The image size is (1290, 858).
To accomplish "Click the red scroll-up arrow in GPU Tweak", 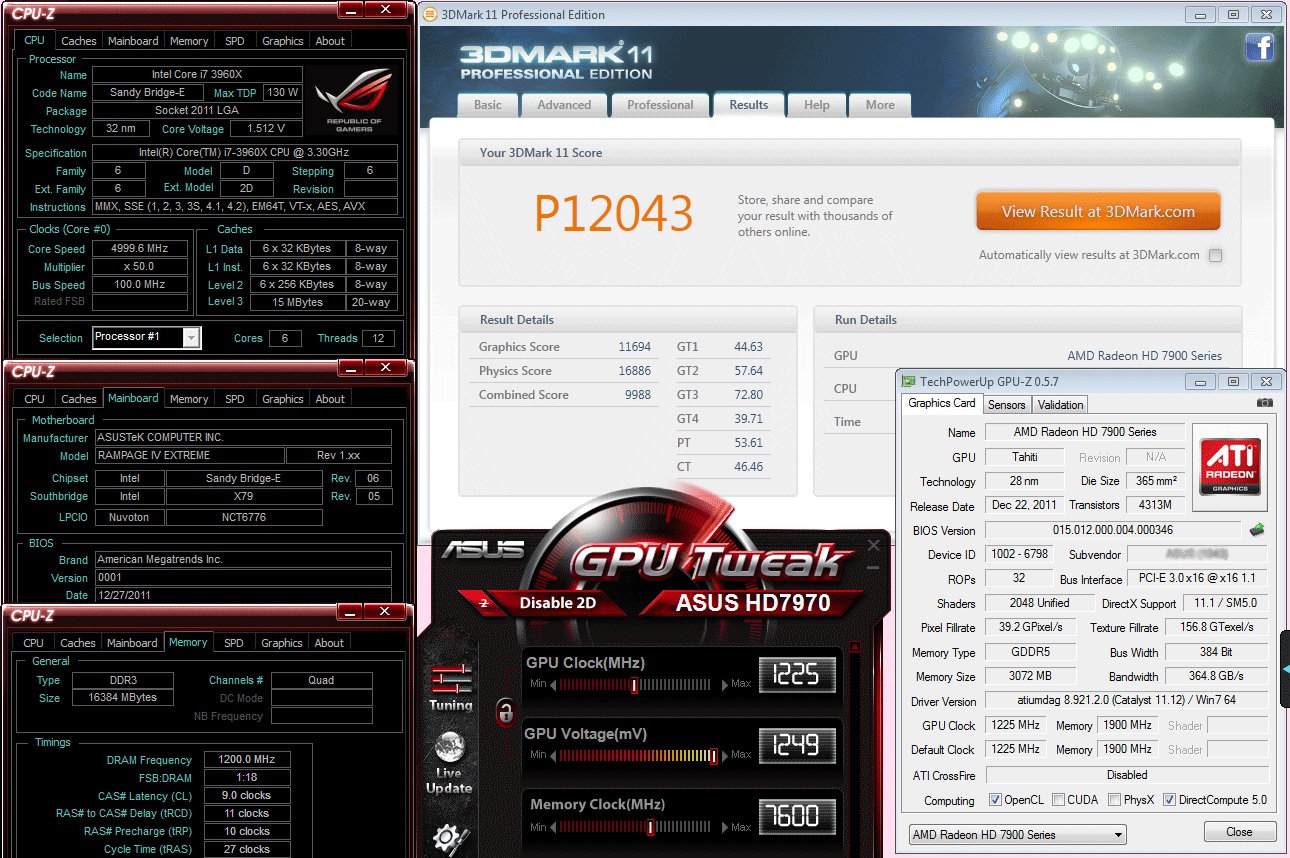I will coord(854,647).
